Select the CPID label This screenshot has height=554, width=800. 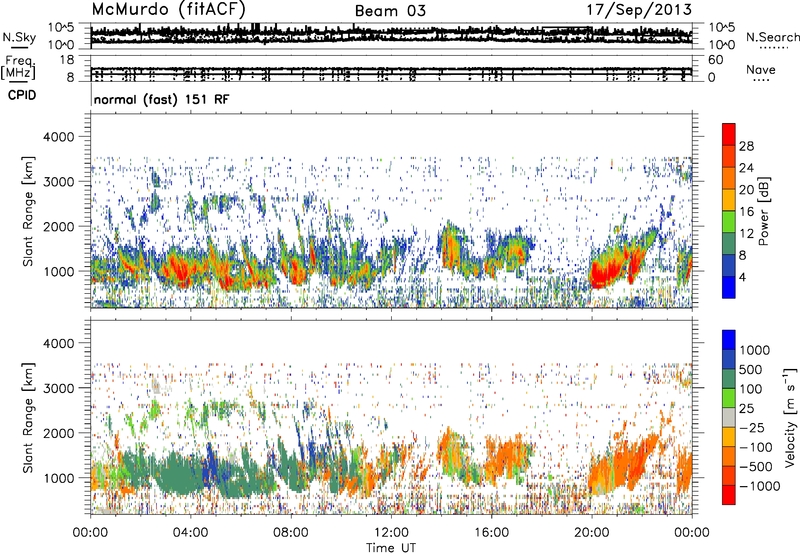(21, 95)
